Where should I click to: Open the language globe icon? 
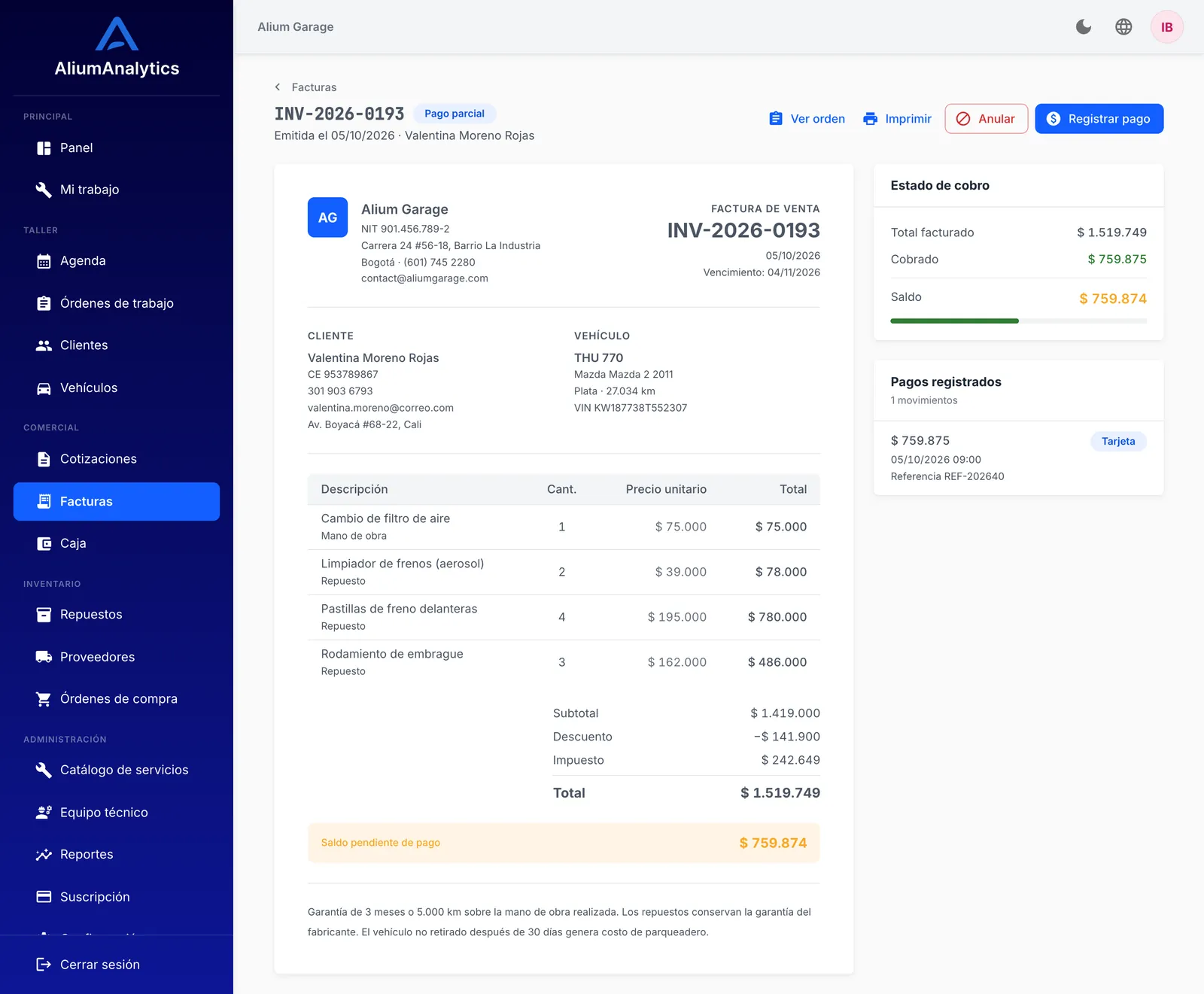click(x=1123, y=27)
